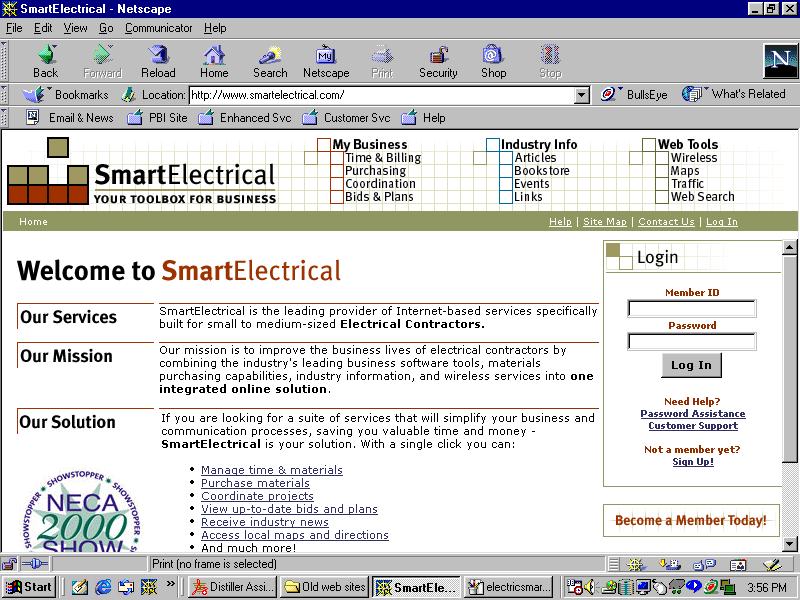Open the Help folder in personal toolbar
The image size is (800, 600).
[x=423, y=118]
